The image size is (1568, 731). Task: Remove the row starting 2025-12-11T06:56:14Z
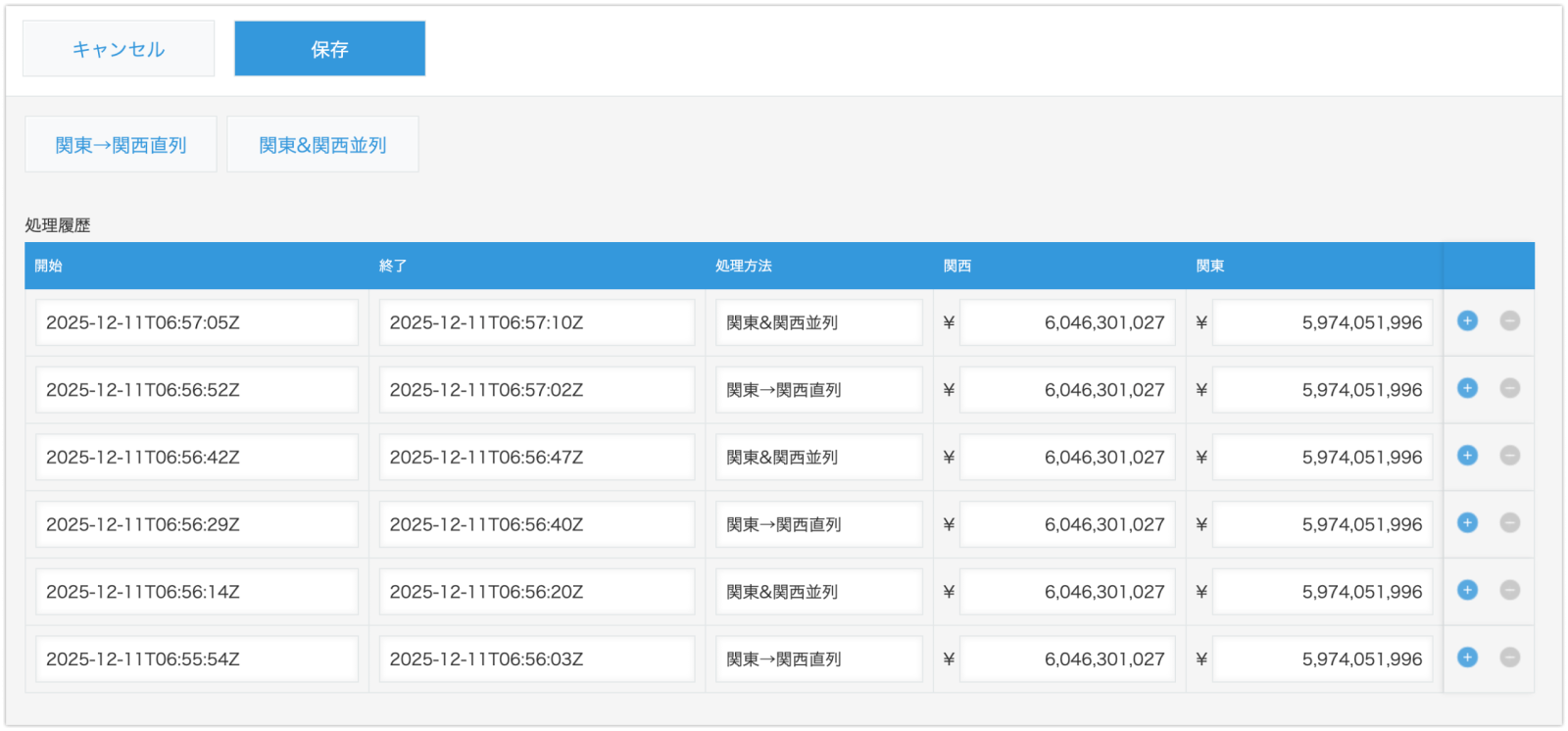point(1509,590)
